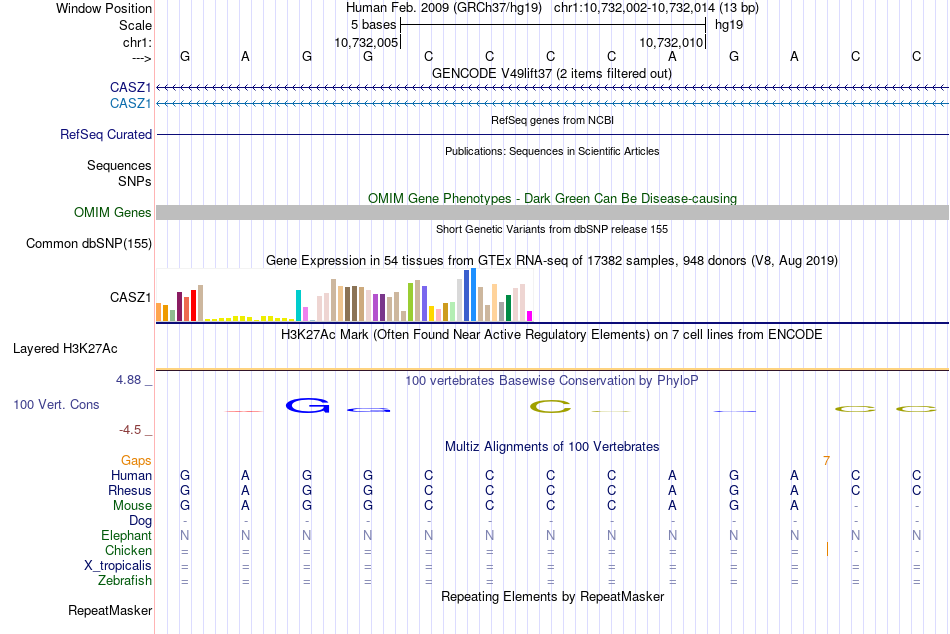Click the hg19 assembly label near scale
The image size is (950, 634).
(729, 25)
